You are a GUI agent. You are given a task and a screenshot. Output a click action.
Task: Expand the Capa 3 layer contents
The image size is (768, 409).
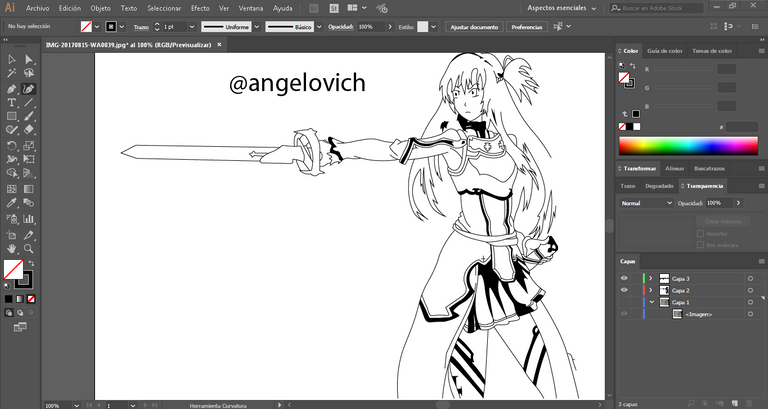coord(650,278)
